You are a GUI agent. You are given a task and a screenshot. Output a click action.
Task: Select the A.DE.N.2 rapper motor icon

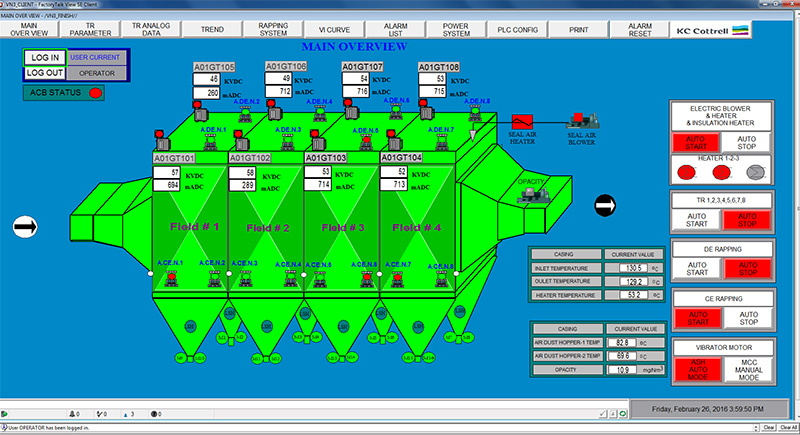245,113
